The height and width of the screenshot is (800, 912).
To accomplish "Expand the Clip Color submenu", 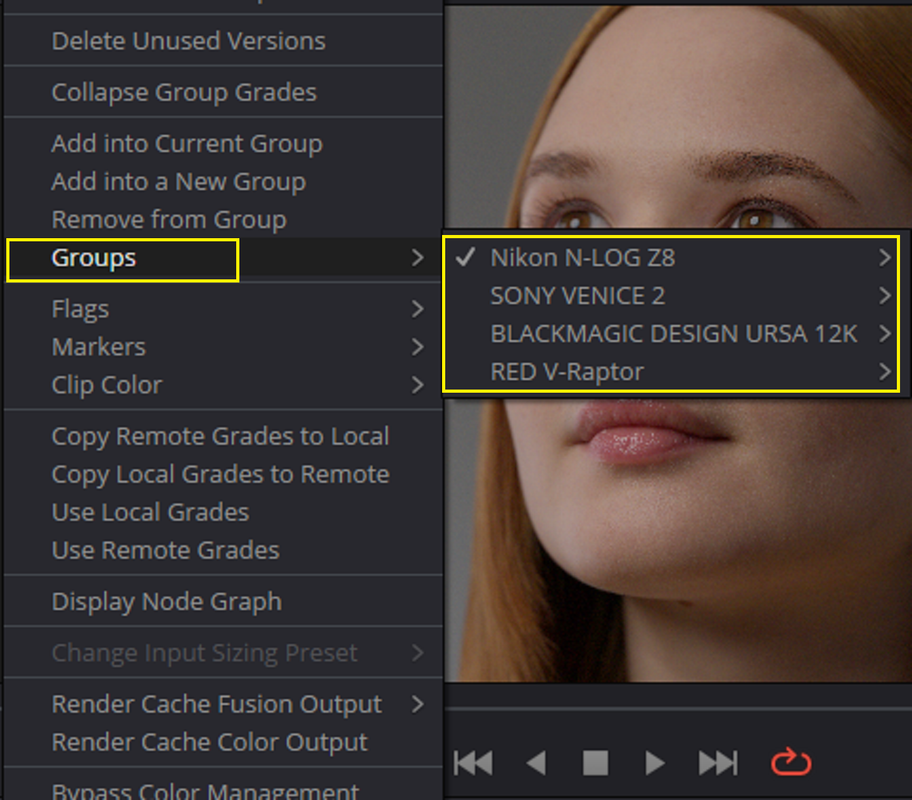I will (223, 385).
